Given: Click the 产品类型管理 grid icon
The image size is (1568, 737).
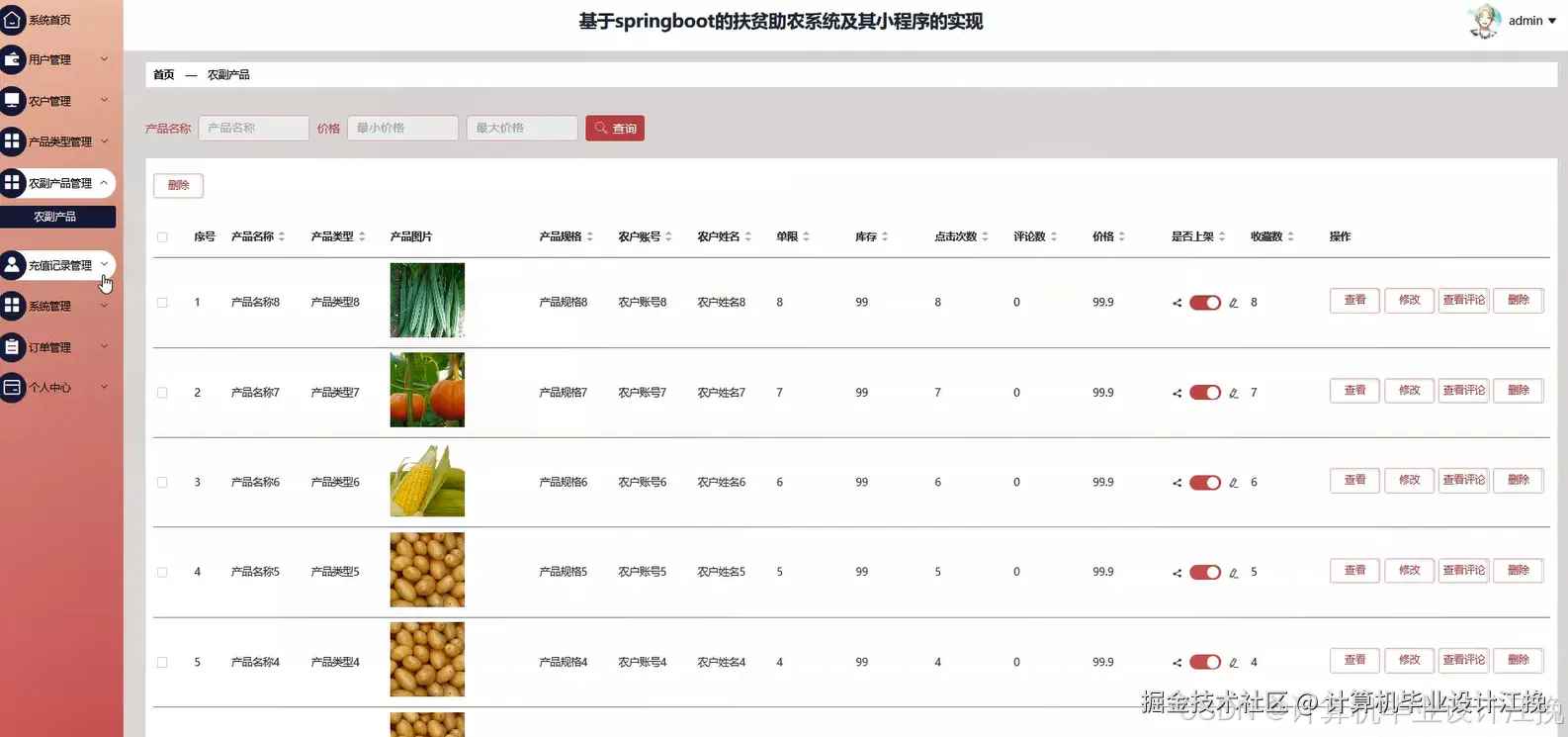Looking at the screenshot, I should (x=12, y=141).
